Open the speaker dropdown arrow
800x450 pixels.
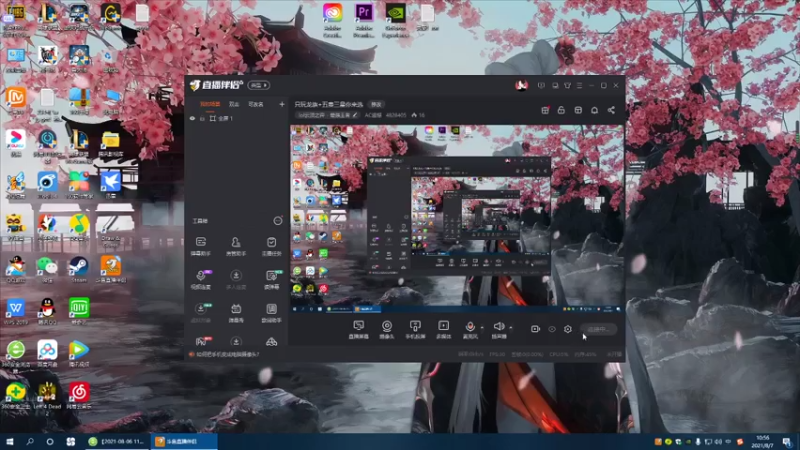(511, 328)
